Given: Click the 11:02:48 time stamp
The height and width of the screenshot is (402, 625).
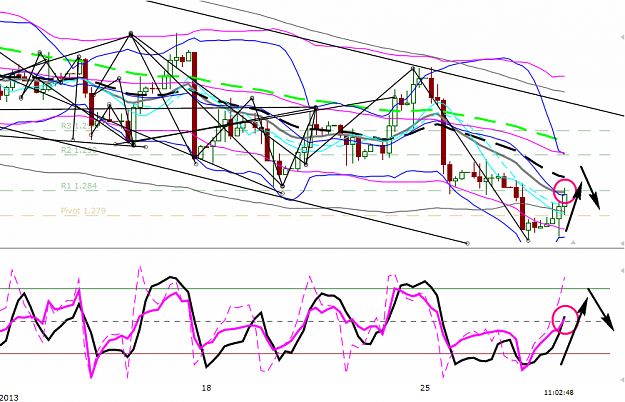Looking at the screenshot, I should click(559, 392).
